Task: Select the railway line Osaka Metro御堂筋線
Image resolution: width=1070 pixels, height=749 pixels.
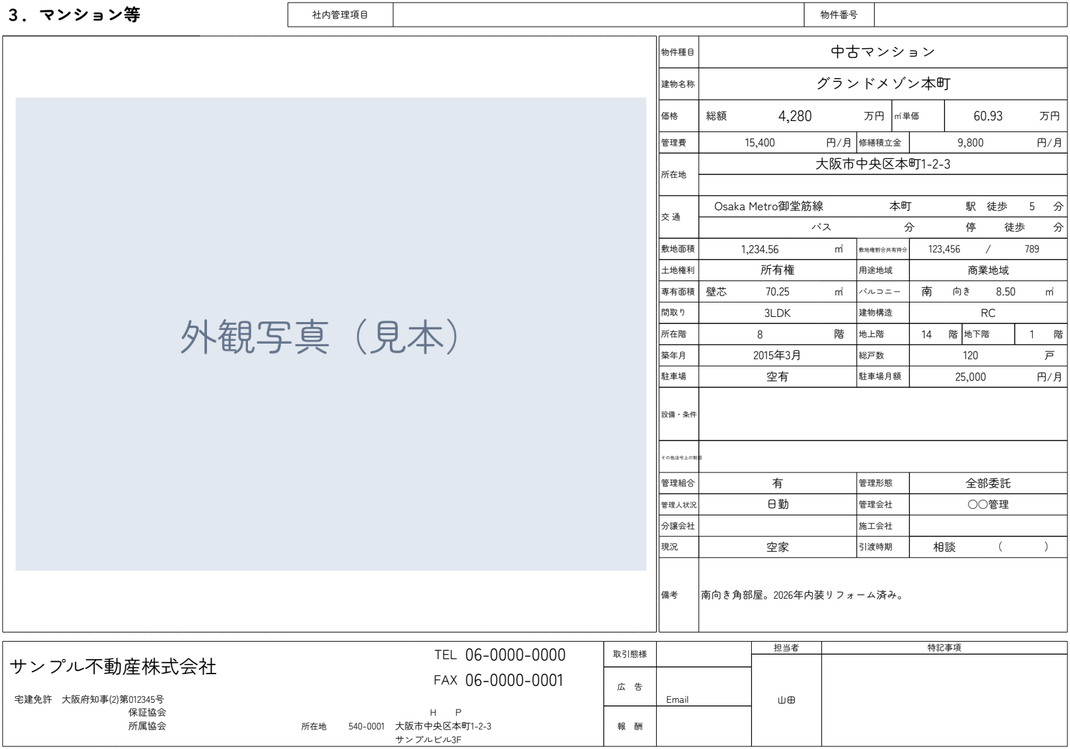Action: click(769, 206)
